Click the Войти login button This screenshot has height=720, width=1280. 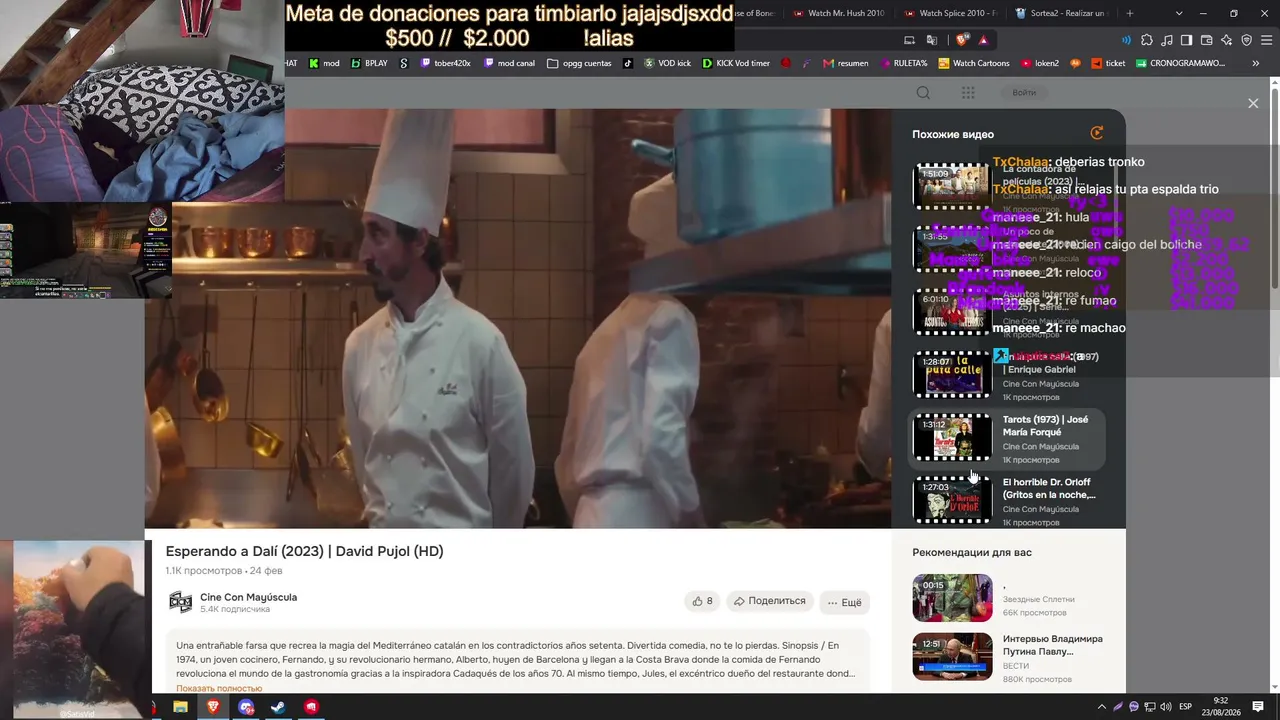[x=1024, y=92]
